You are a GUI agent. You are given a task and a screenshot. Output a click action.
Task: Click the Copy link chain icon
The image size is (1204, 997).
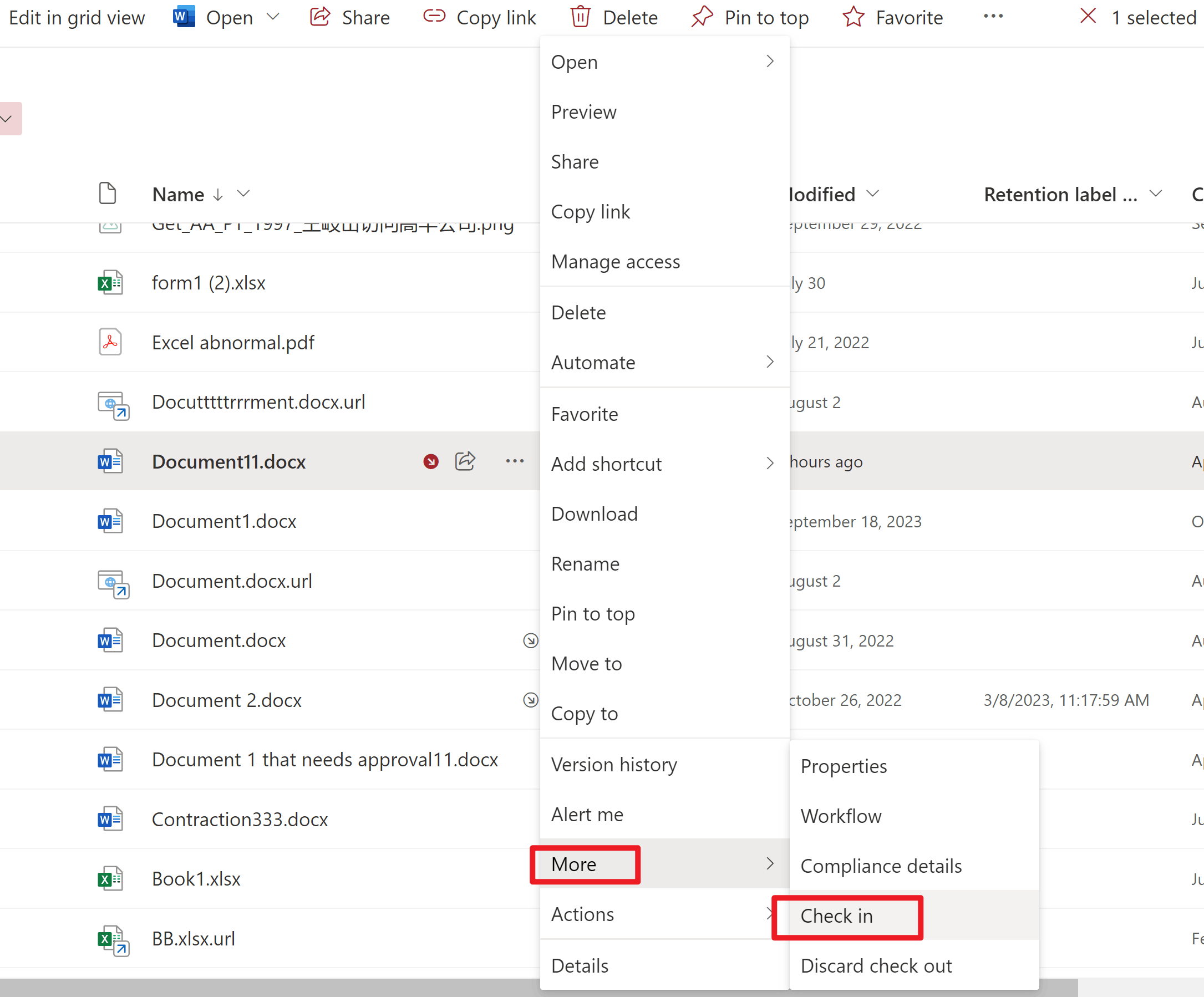tap(434, 17)
